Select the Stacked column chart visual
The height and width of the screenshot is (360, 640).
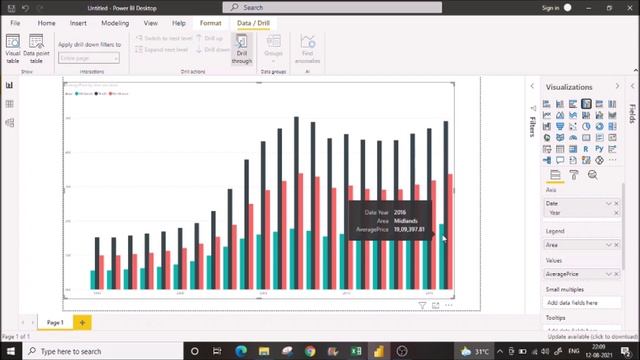point(560,104)
